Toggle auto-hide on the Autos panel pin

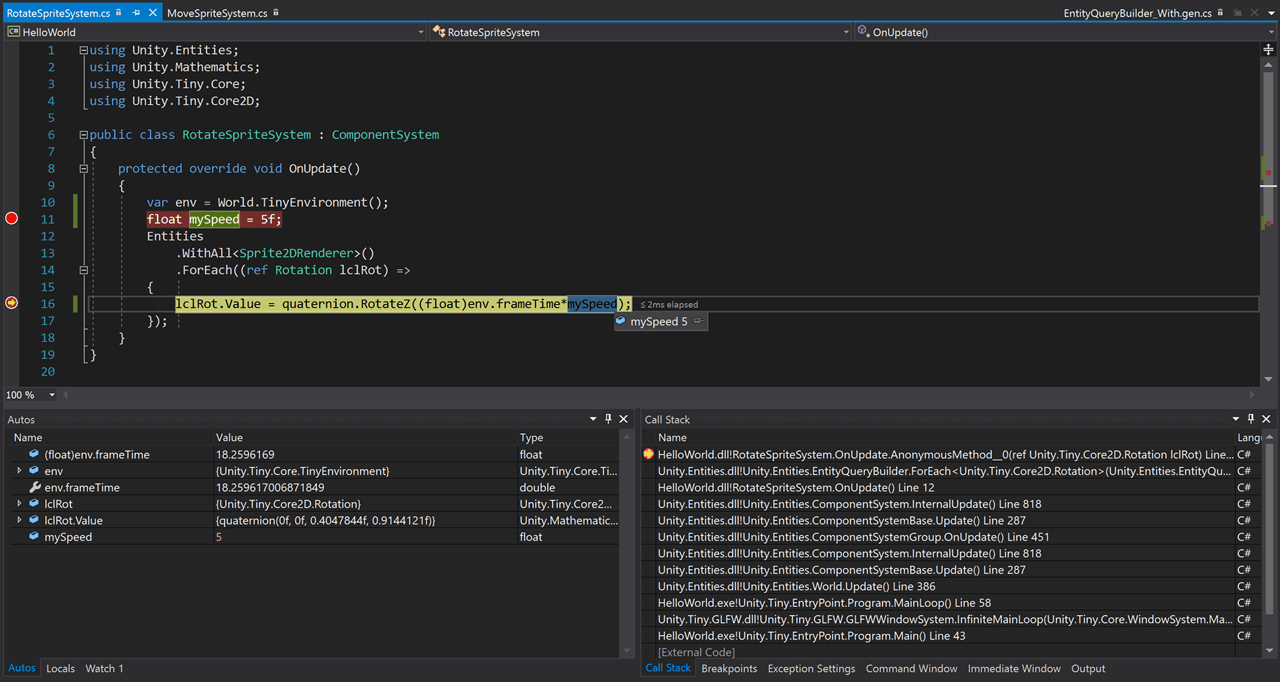coord(609,419)
